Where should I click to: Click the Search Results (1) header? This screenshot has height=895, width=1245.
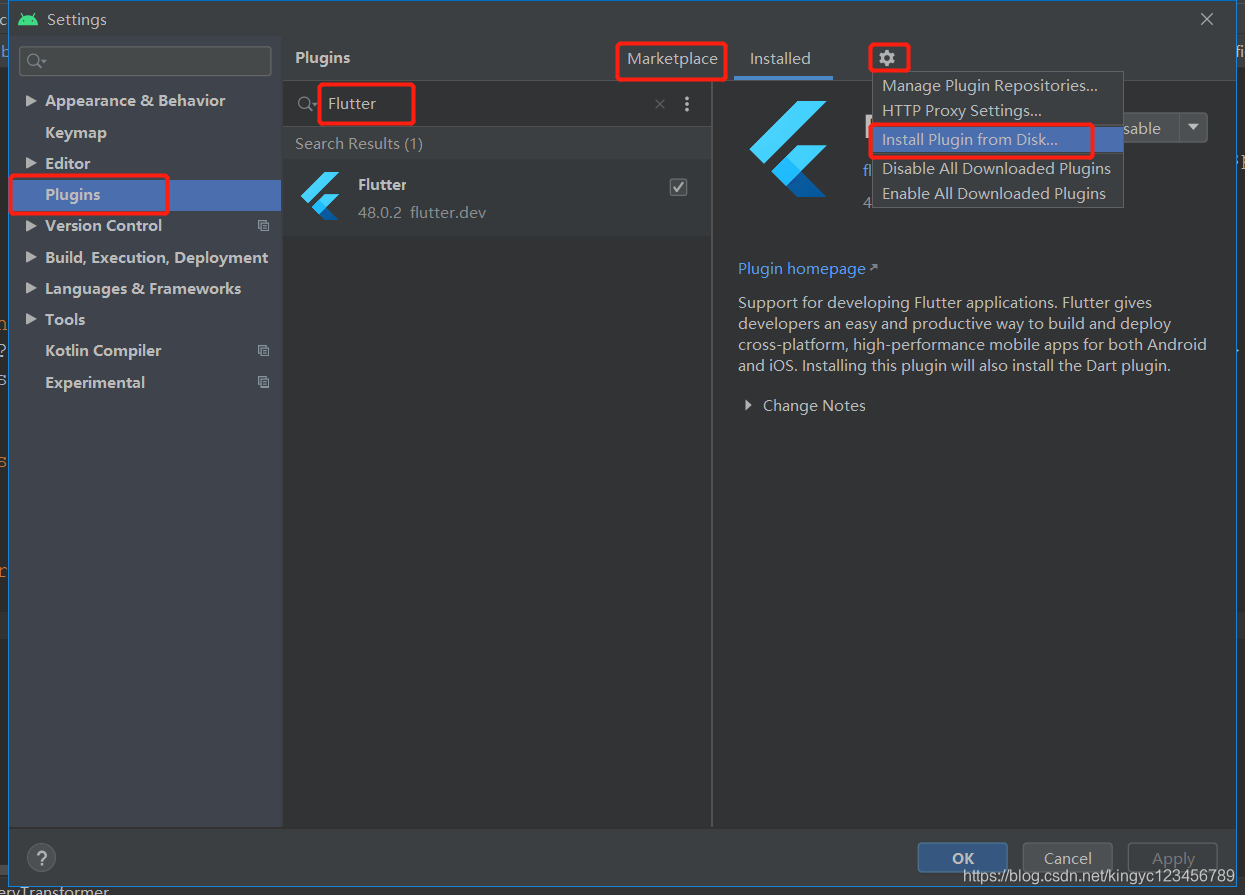tap(359, 144)
